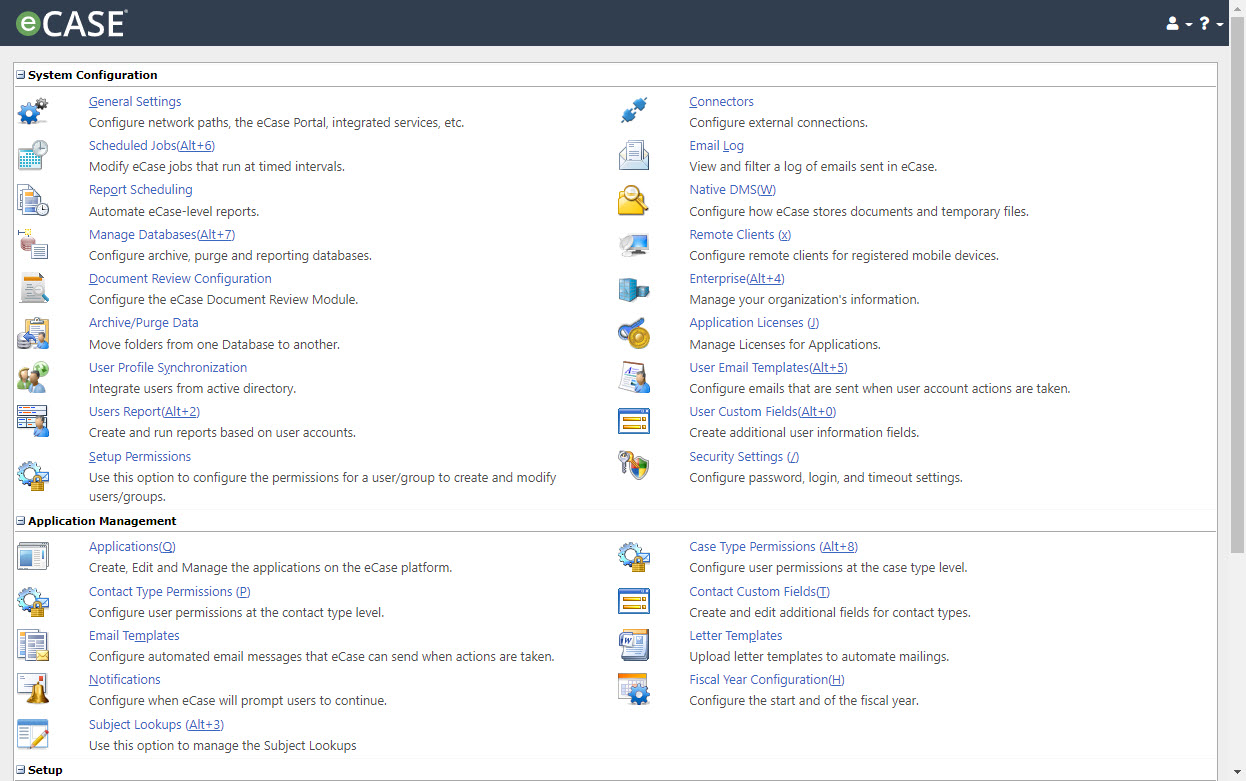Click the Scheduled Jobs calendar icon

(x=33, y=155)
